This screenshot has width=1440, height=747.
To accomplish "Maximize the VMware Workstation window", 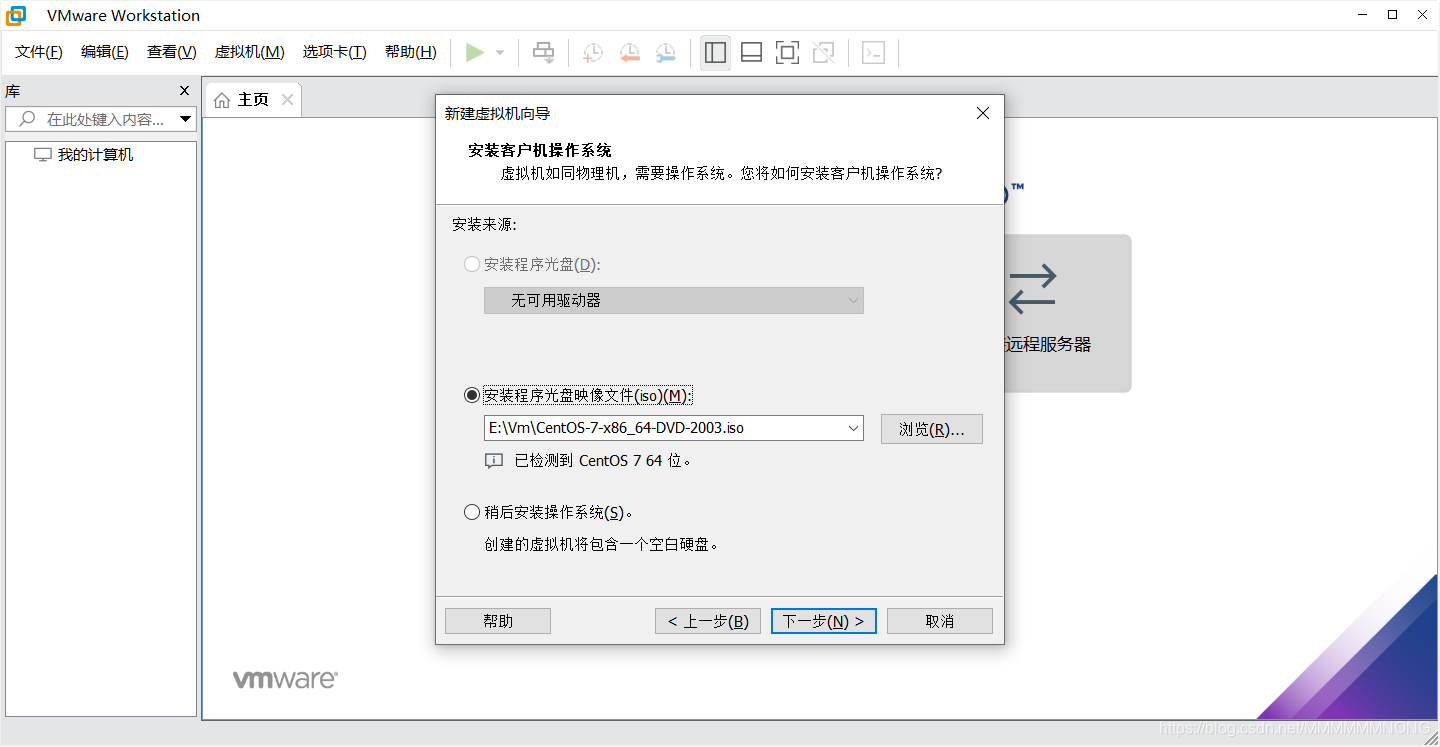I will pyautogui.click(x=1393, y=15).
